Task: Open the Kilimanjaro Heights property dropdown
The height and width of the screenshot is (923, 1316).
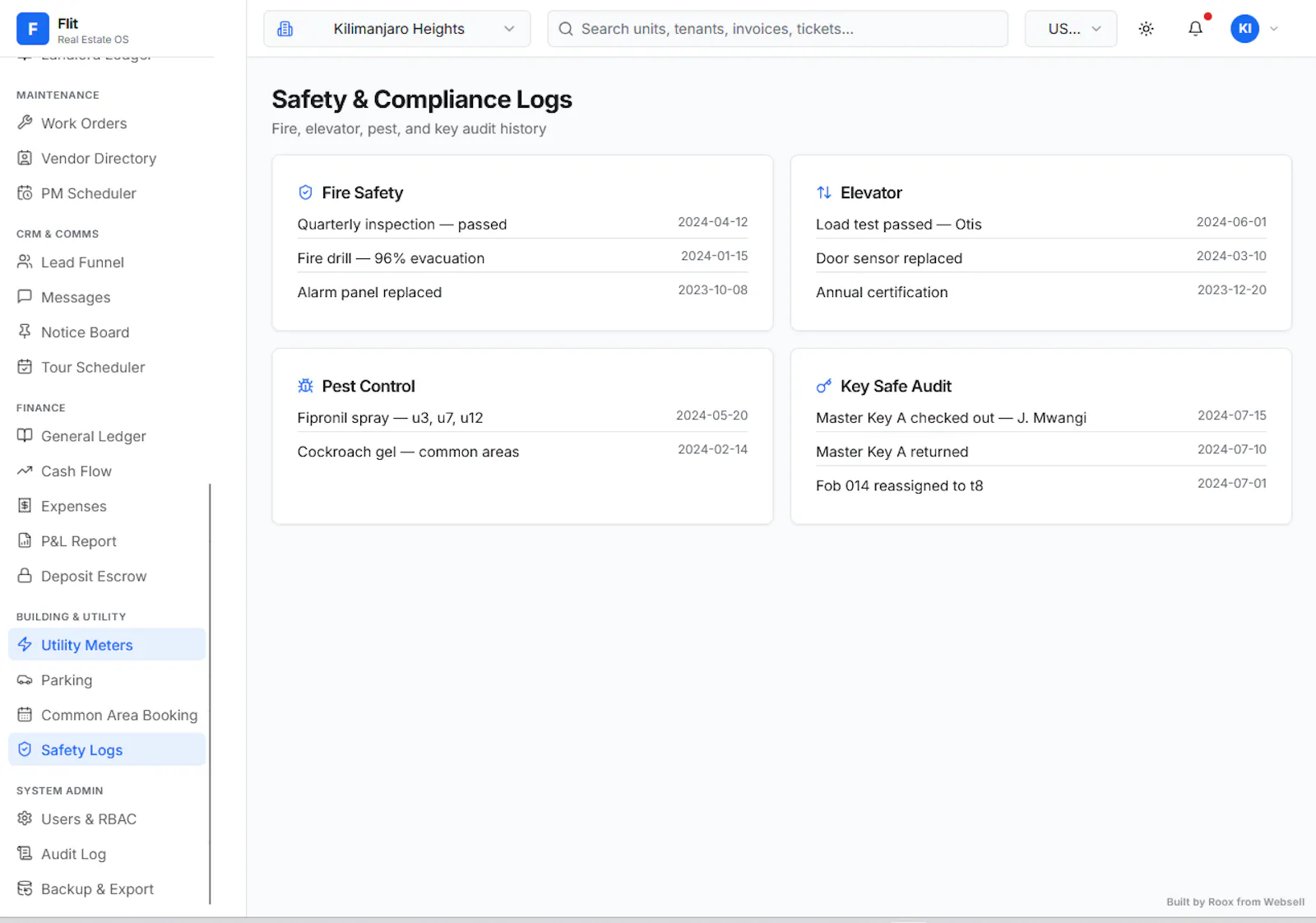Action: pos(397,29)
